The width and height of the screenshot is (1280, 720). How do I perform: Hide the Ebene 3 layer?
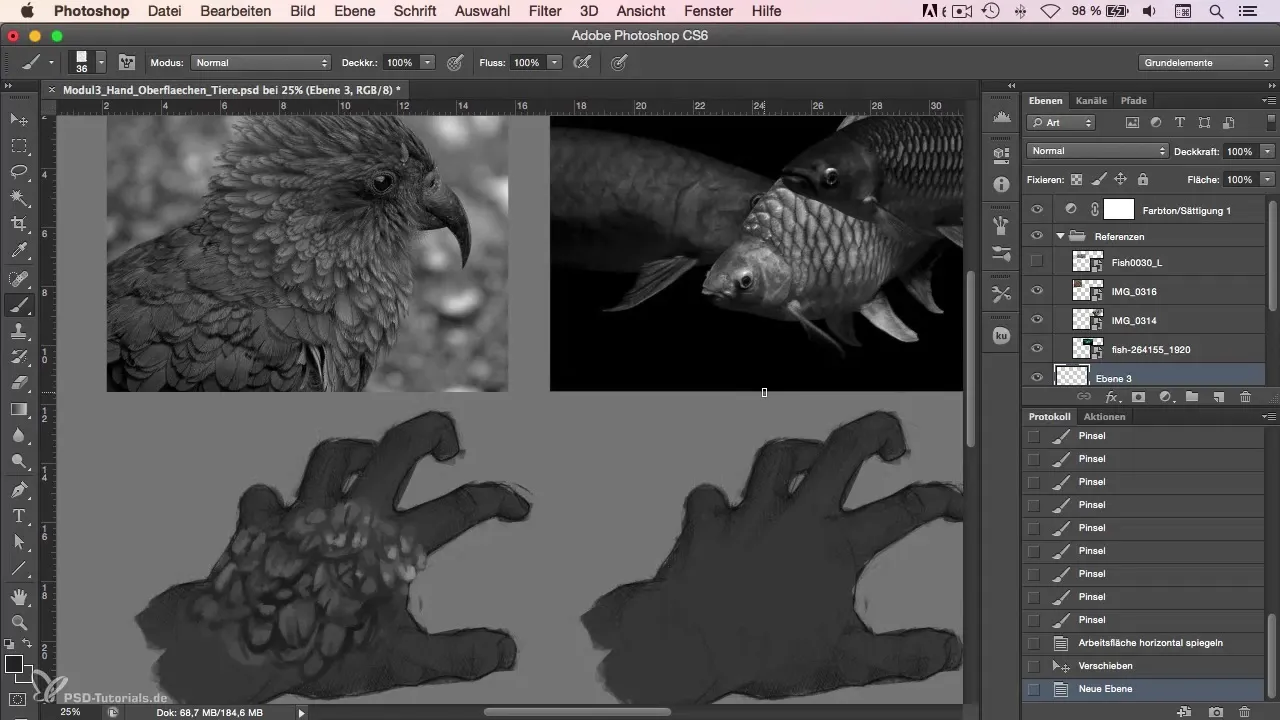click(1037, 377)
